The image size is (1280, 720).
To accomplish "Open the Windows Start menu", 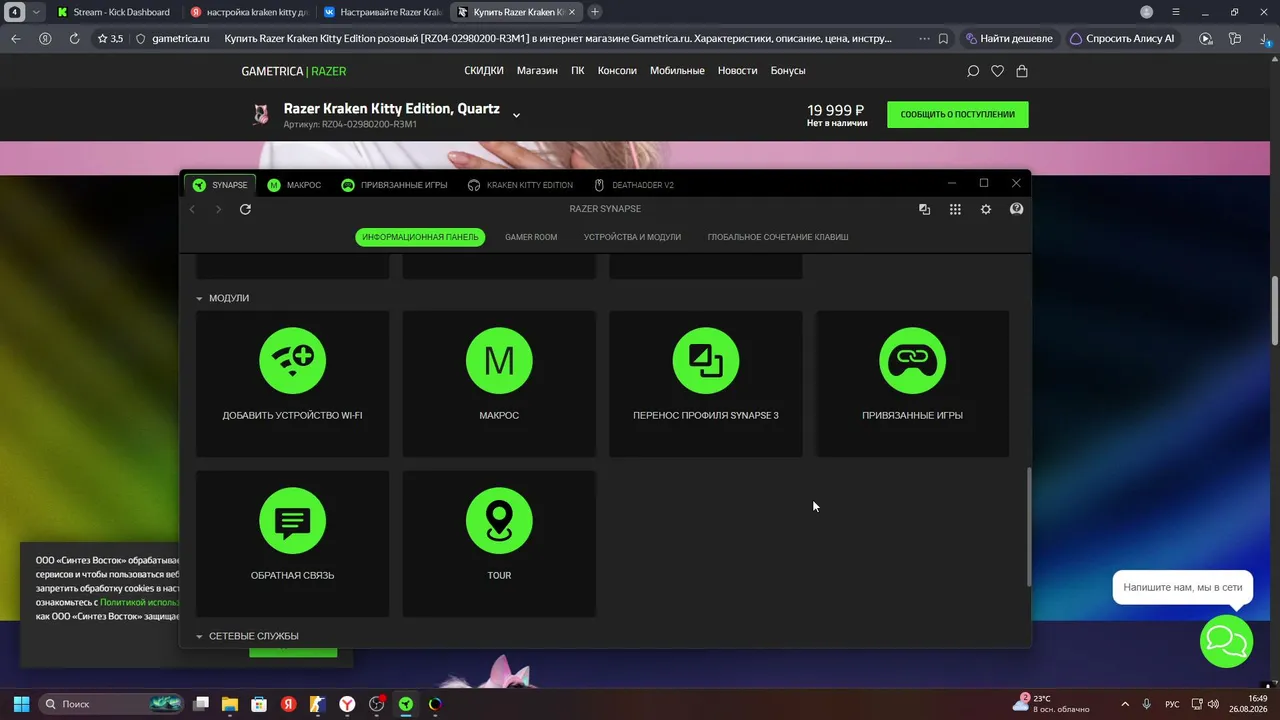I will click(21, 704).
